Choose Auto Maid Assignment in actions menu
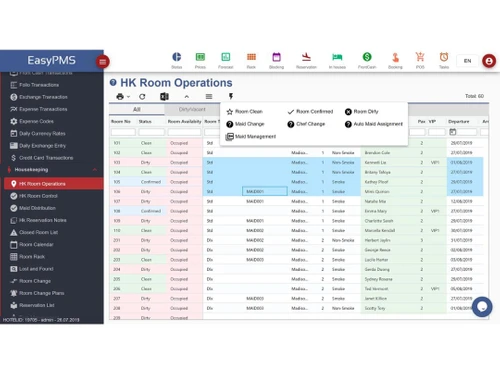This screenshot has width=500, height=375. click(374, 124)
